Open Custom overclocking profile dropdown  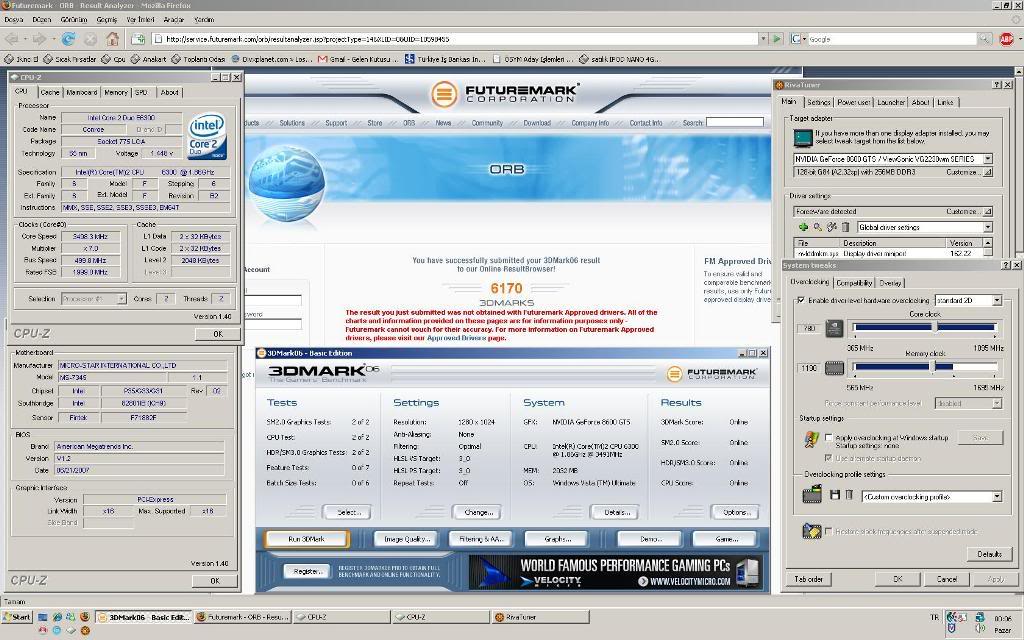point(997,497)
